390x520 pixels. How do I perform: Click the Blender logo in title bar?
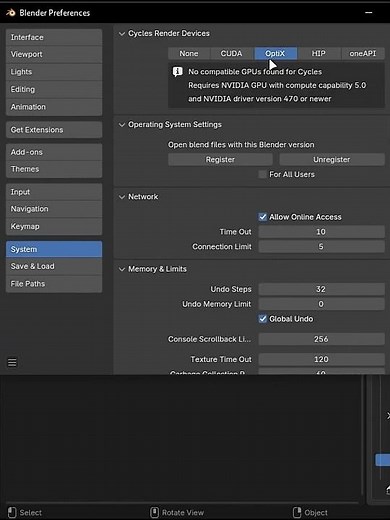point(11,13)
